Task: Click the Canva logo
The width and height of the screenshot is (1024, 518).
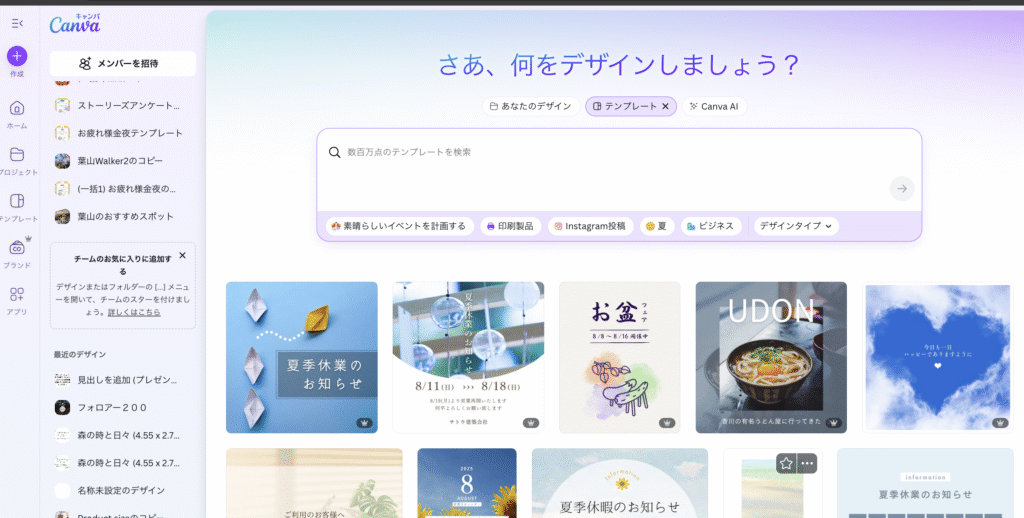Action: (75, 25)
